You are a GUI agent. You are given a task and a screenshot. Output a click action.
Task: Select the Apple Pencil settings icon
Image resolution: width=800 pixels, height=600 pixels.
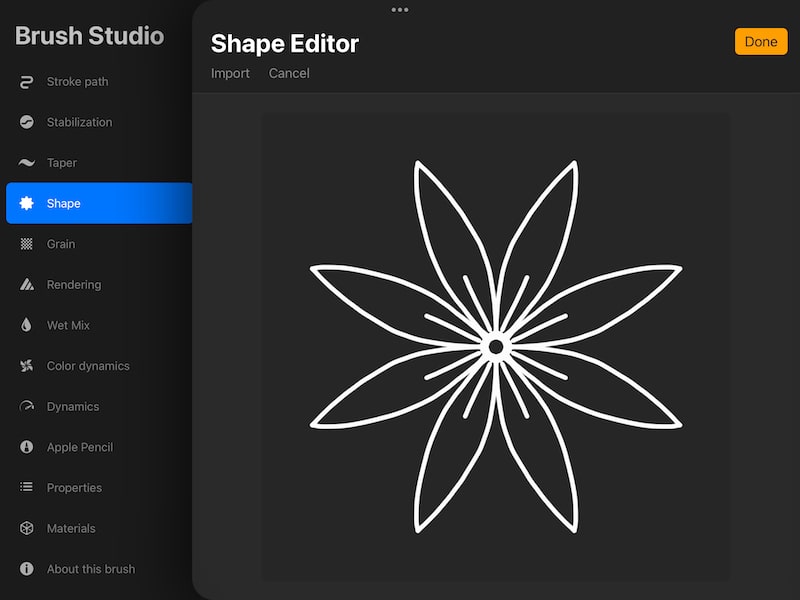click(24, 447)
